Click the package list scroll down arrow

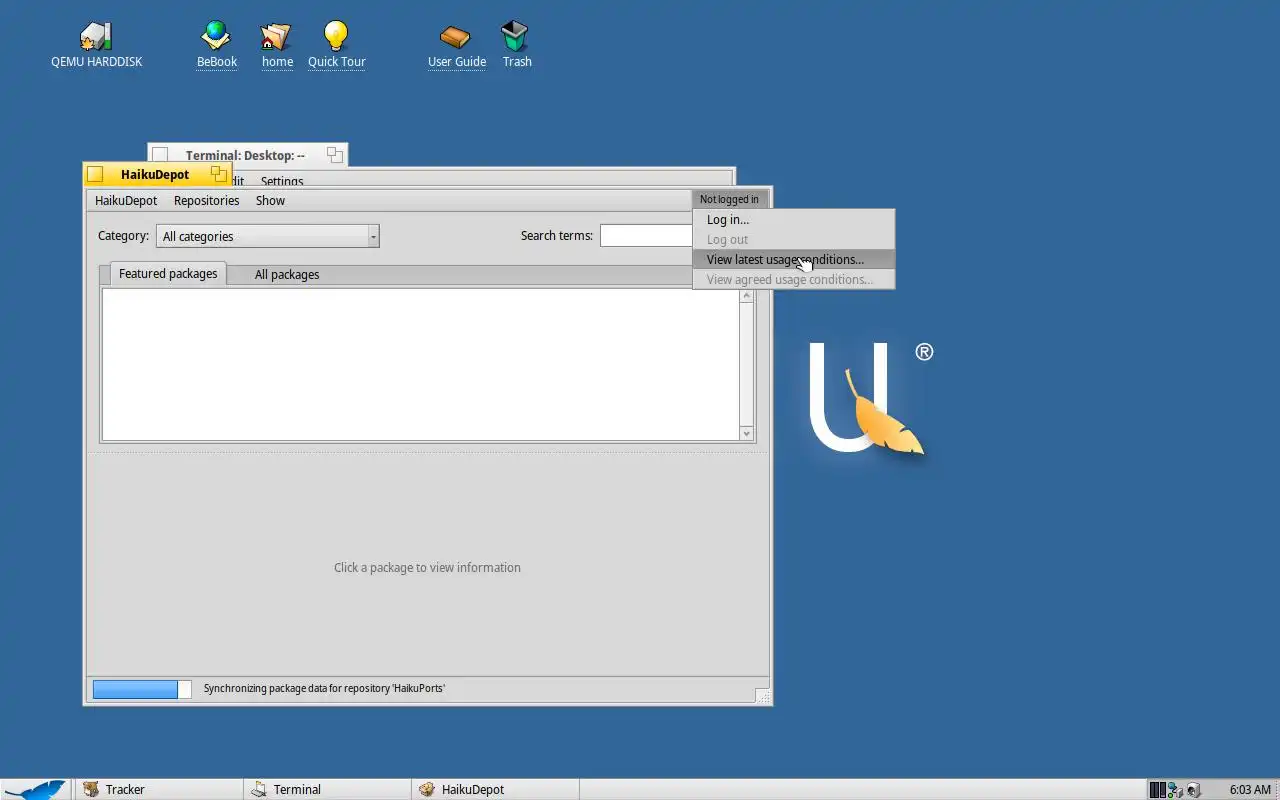[746, 433]
